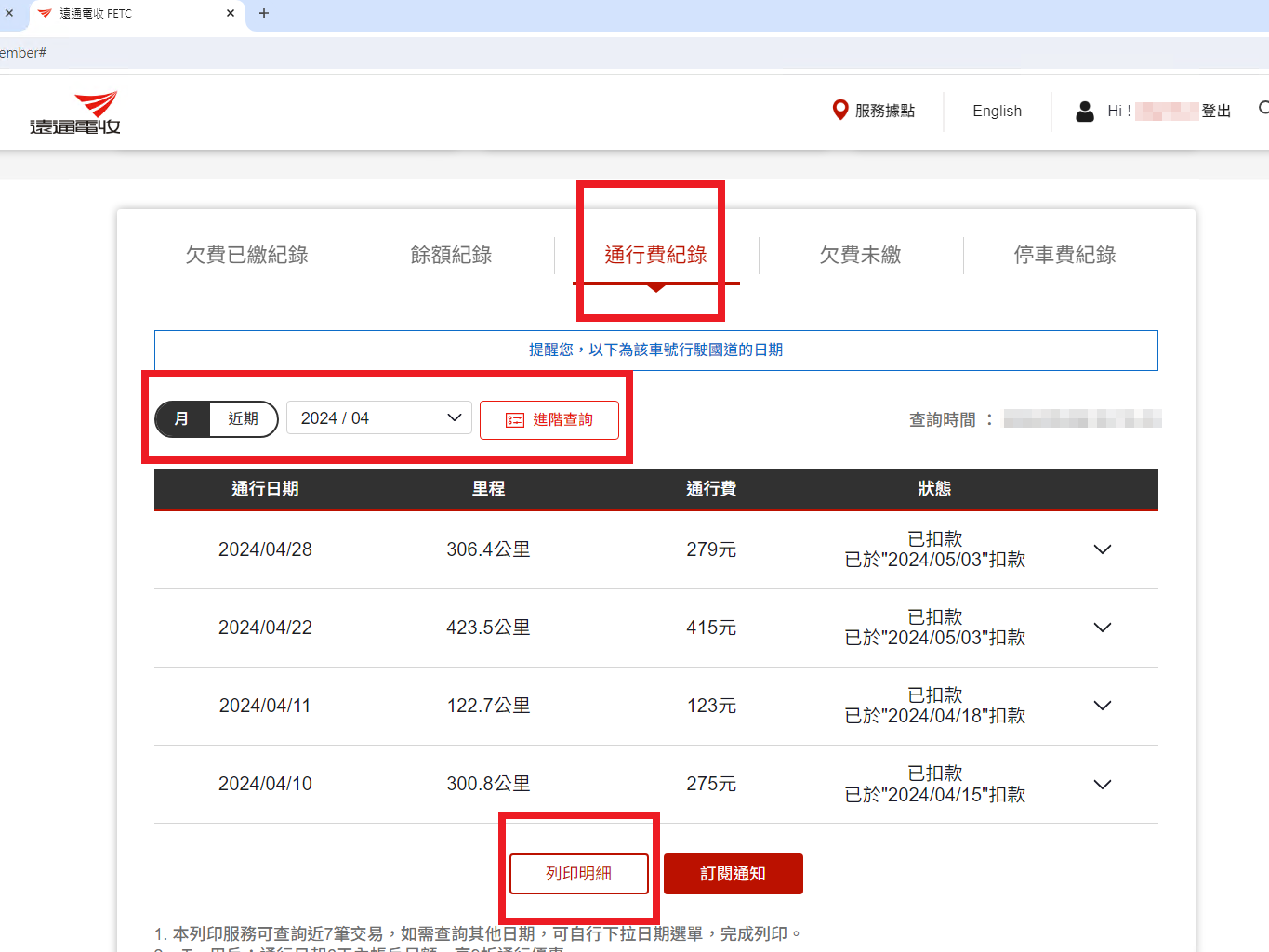Expand the 2024/04/11 record row
This screenshot has height=952, width=1269.
[1103, 706]
